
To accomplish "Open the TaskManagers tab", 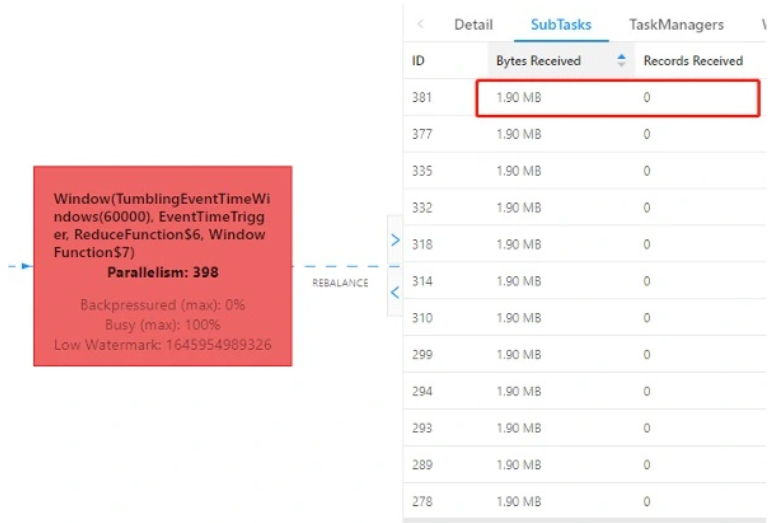I will coord(676,24).
